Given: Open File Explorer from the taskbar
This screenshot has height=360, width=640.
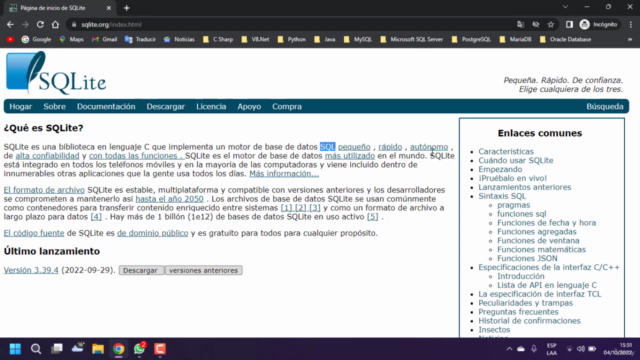Looking at the screenshot, I should coord(98,349).
